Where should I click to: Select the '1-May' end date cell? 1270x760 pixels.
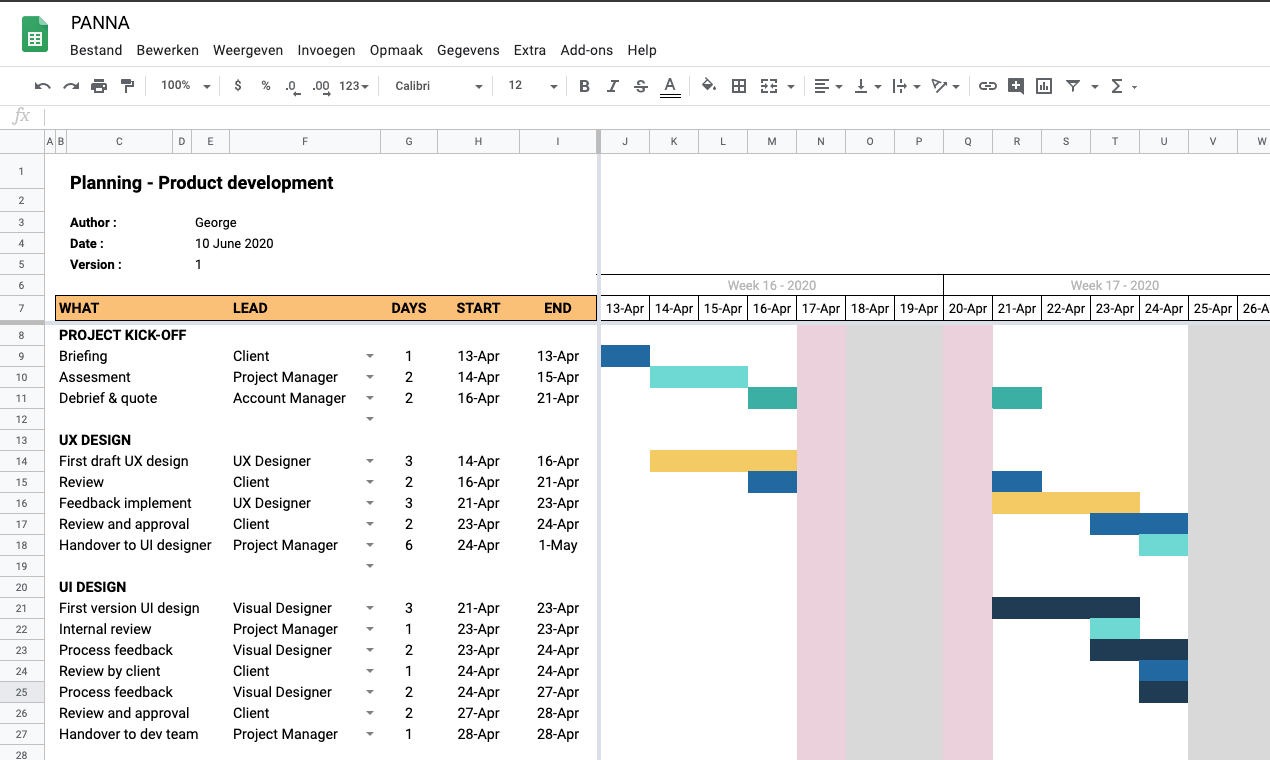tap(558, 545)
